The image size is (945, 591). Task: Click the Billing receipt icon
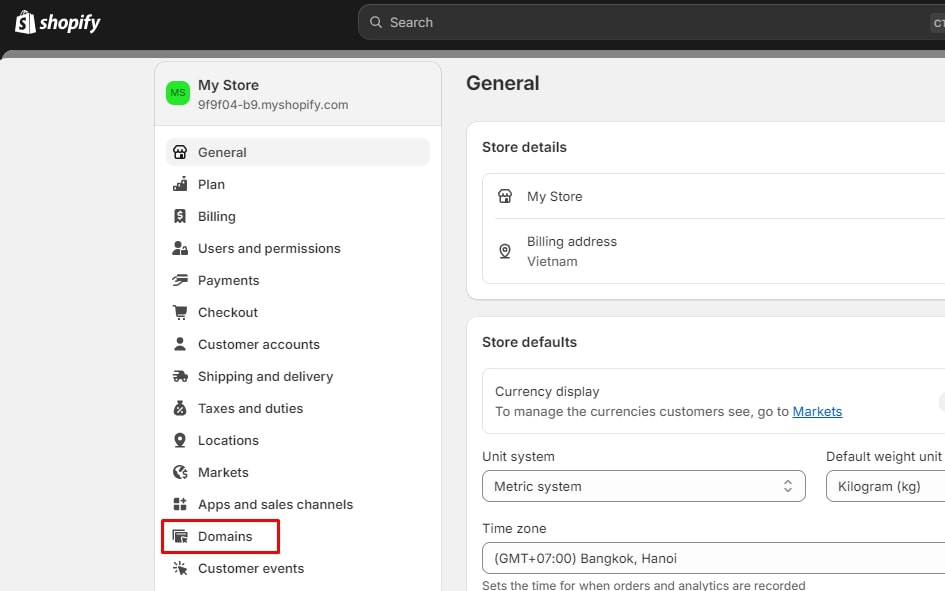(180, 216)
